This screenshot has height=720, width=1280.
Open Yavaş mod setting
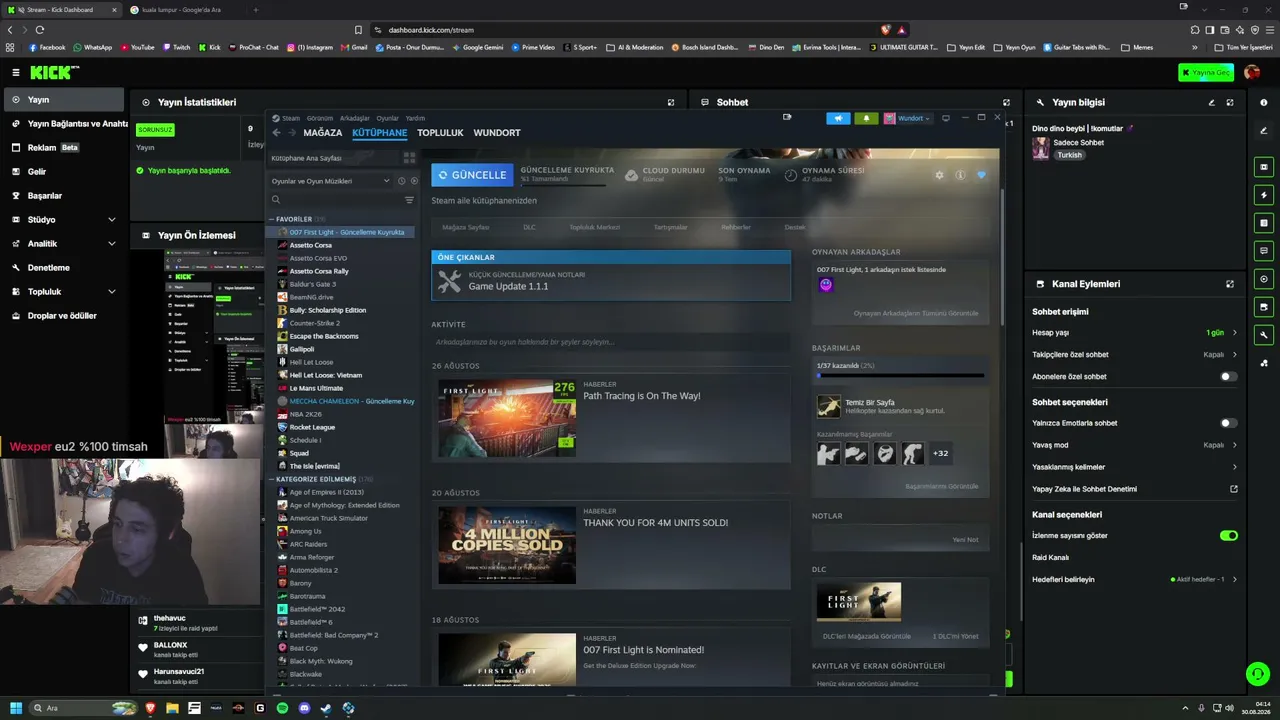(1134, 445)
